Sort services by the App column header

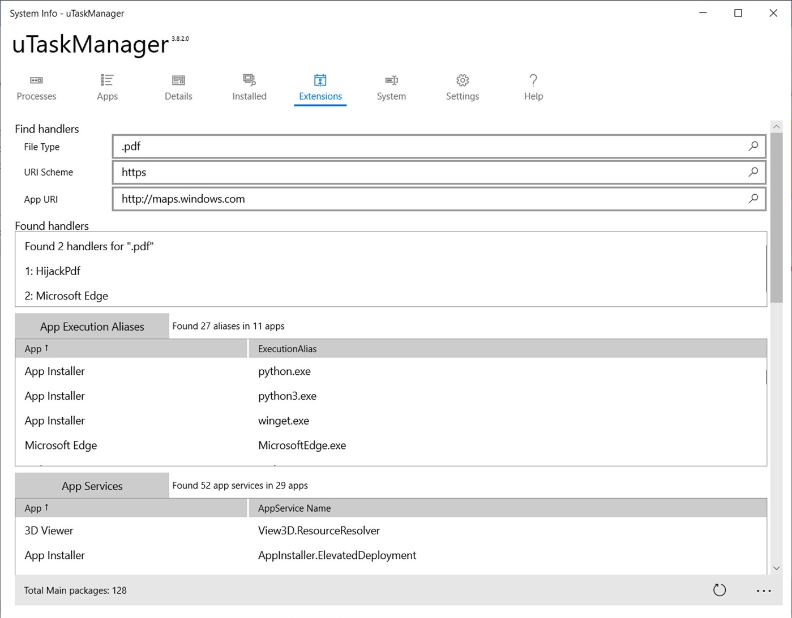coord(131,508)
